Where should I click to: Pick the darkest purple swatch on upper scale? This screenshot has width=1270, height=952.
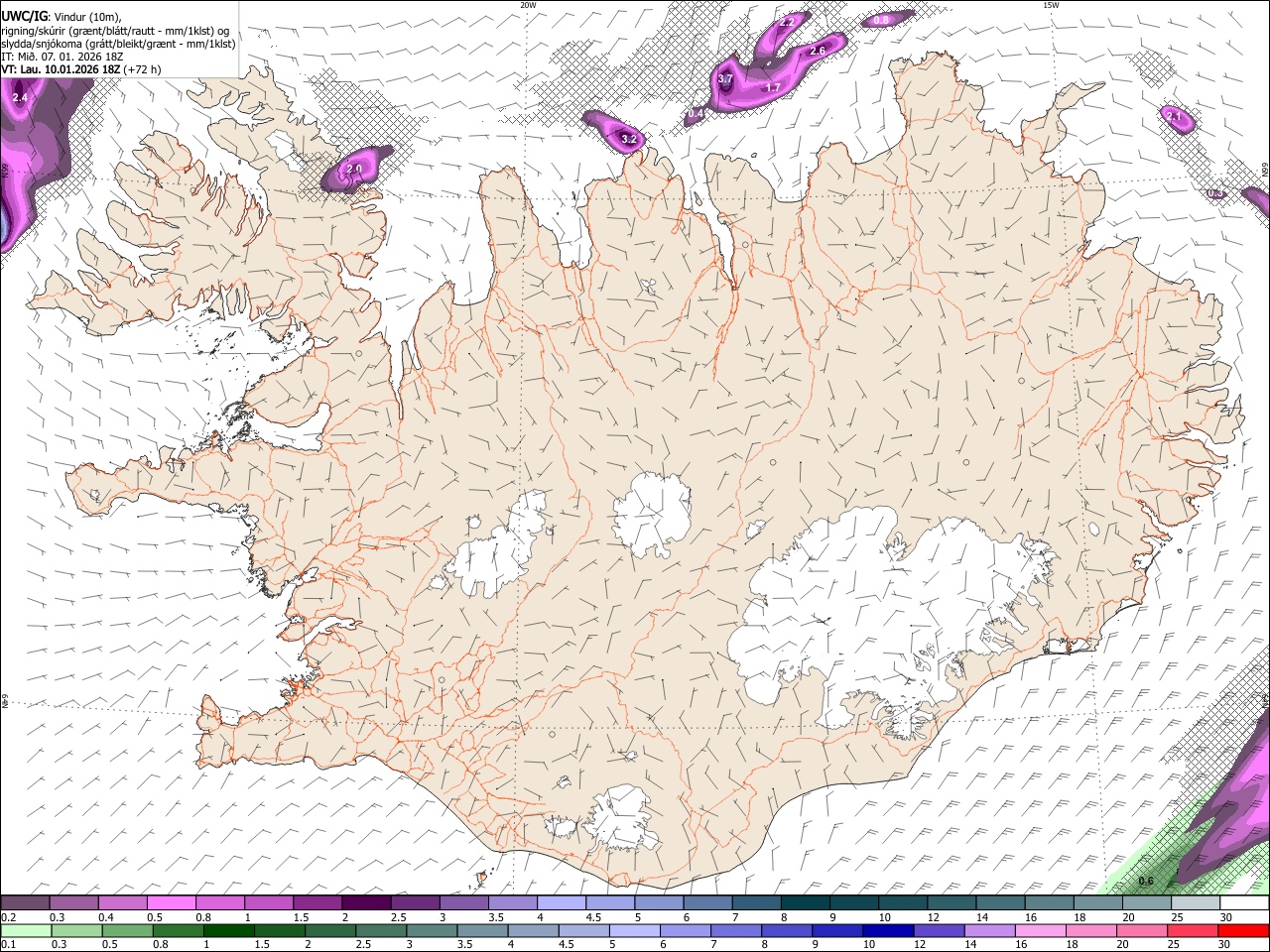pyautogui.click(x=366, y=903)
